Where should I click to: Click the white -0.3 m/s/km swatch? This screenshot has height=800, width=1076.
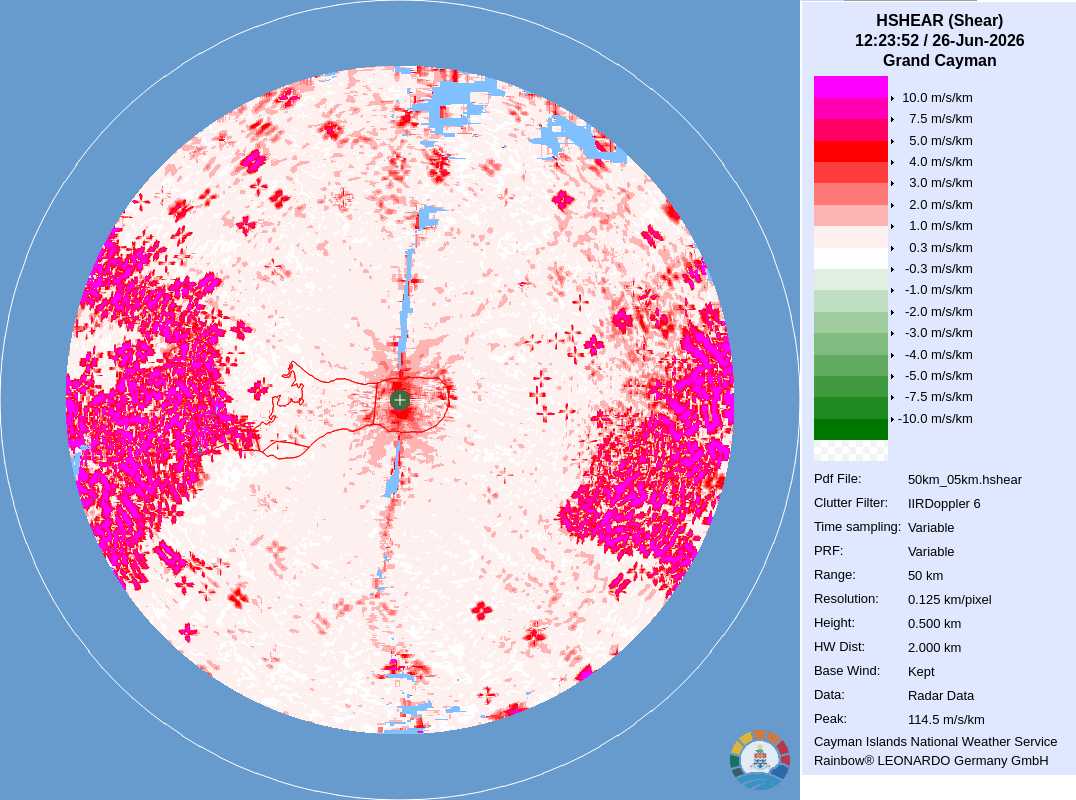850,258
